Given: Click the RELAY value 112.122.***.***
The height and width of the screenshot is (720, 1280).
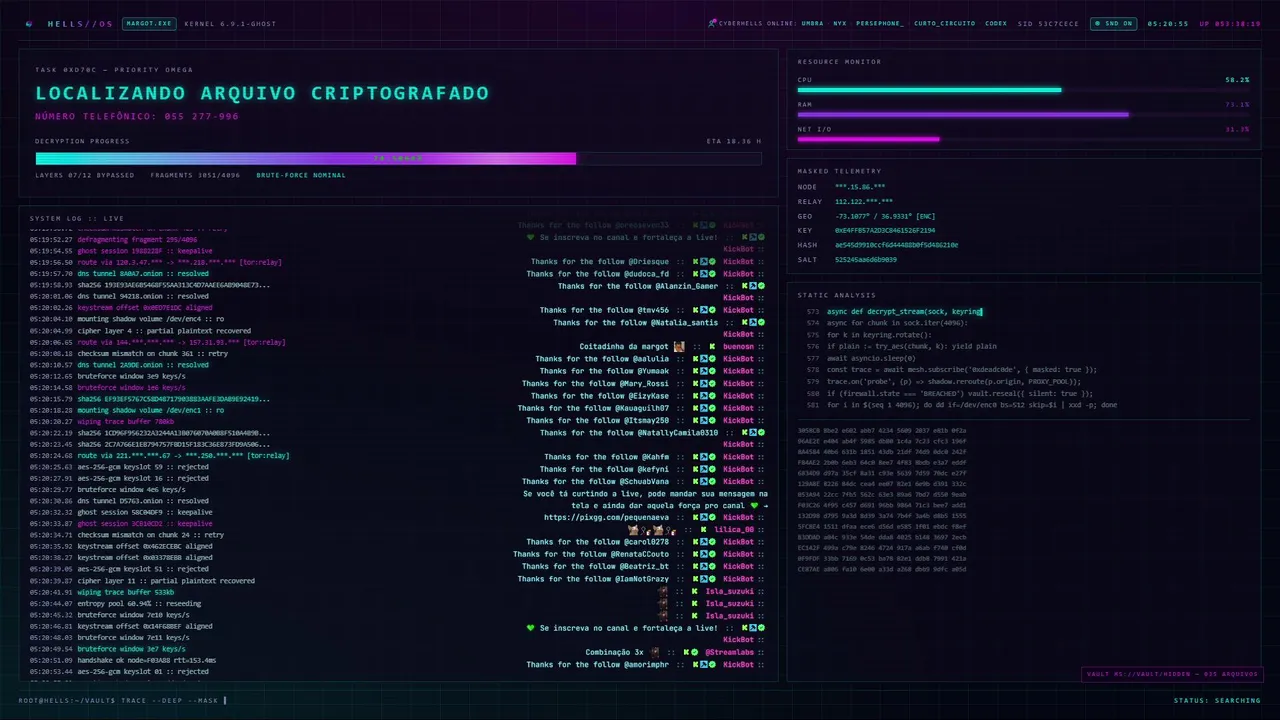Looking at the screenshot, I should tap(863, 201).
